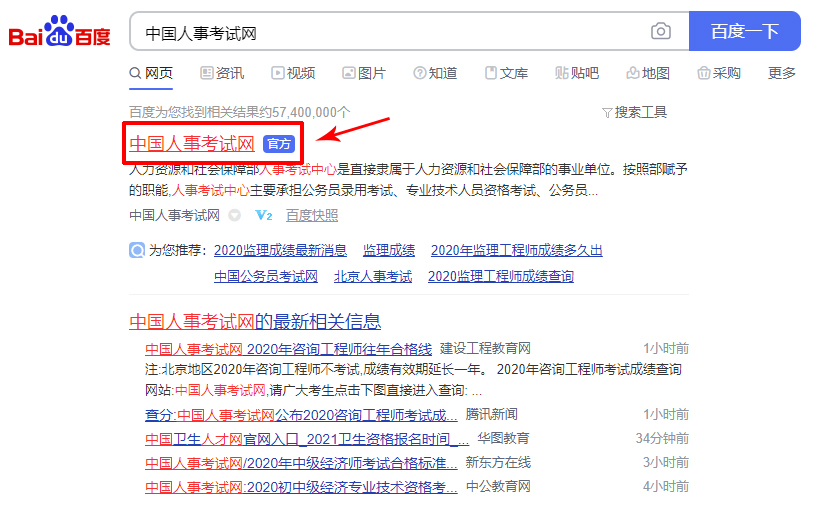Screen dimensions: 817x517
Task: Open camera image search icon
Action: [x=661, y=31]
